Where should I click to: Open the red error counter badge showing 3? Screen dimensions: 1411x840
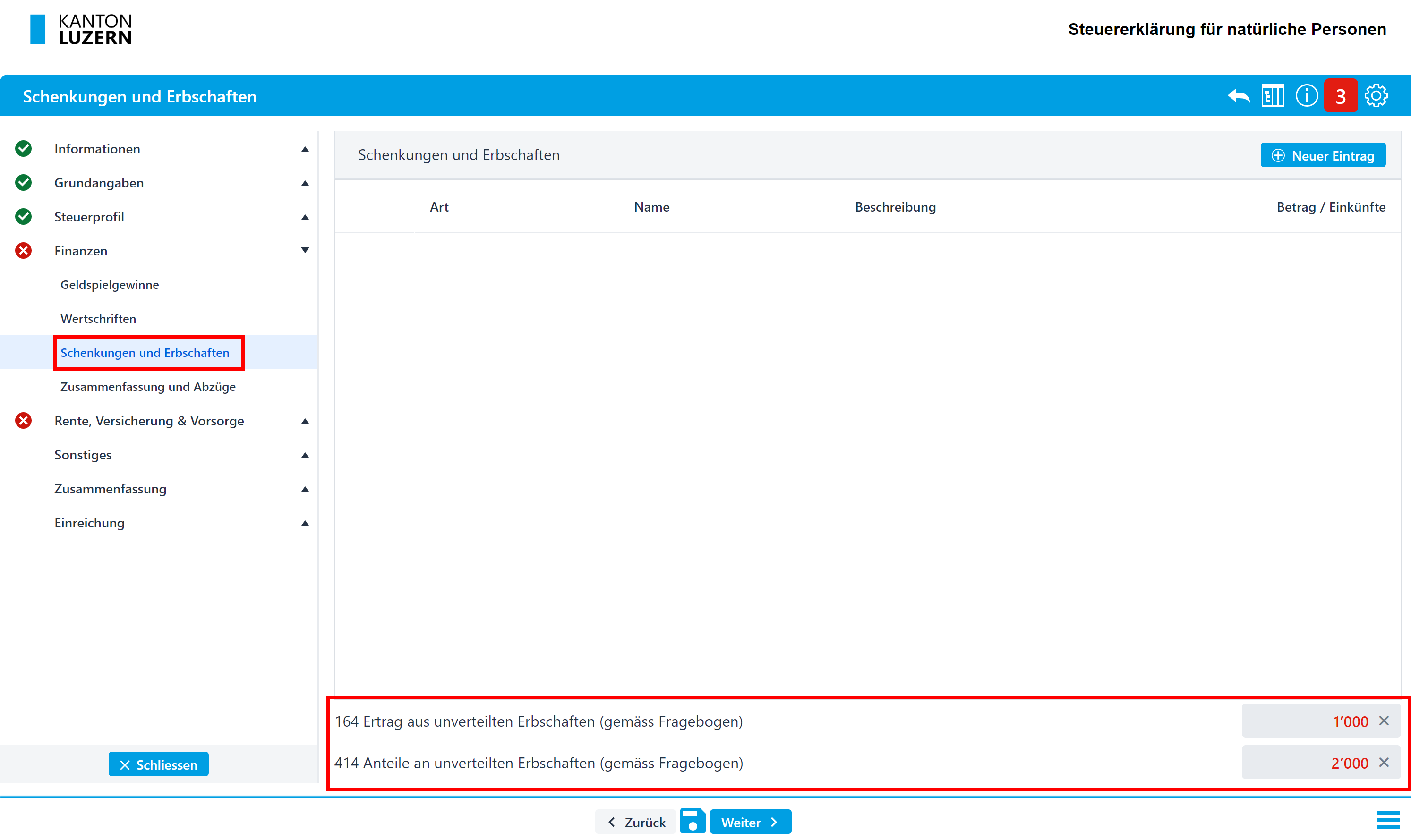click(1340, 96)
